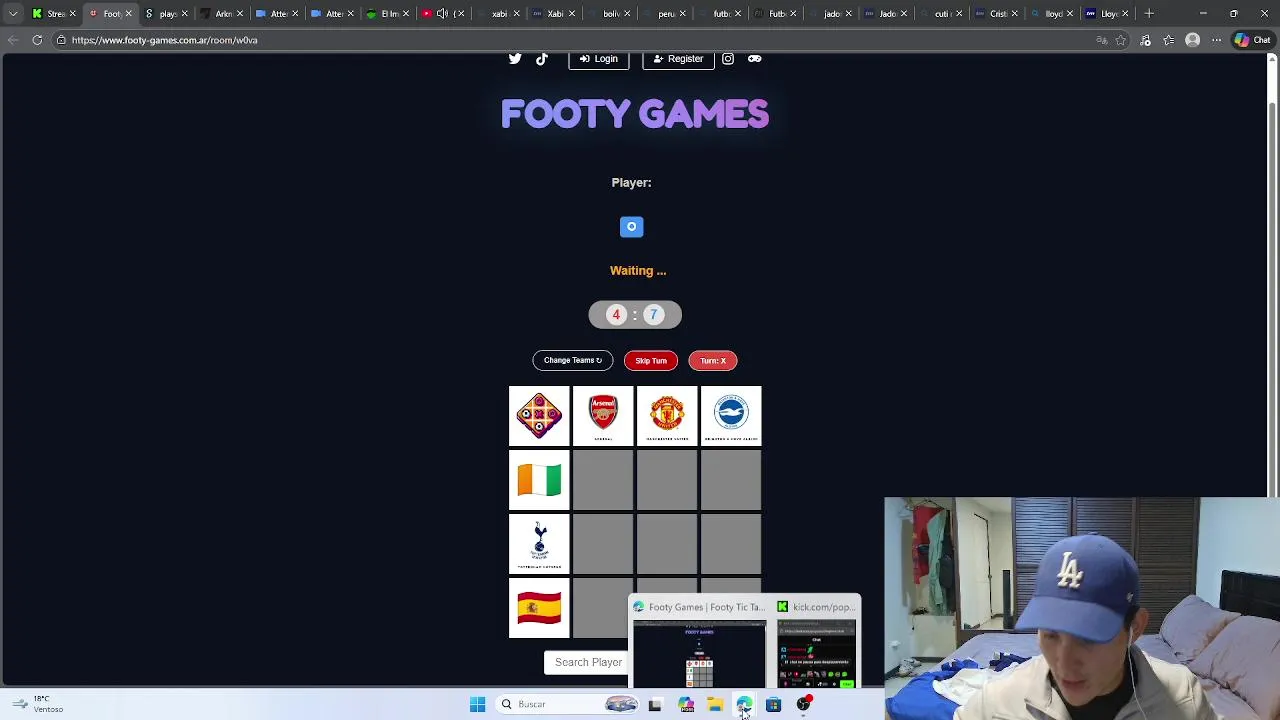
Task: Click the red score number 4
Action: pos(616,315)
